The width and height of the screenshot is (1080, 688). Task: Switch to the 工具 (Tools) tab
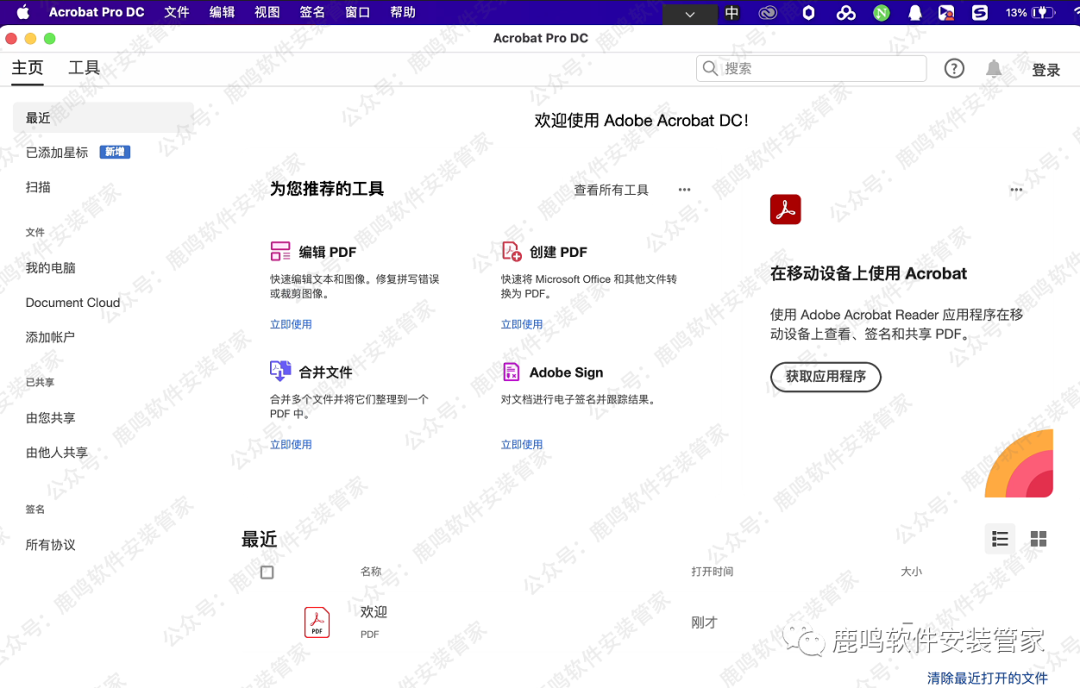pos(84,68)
